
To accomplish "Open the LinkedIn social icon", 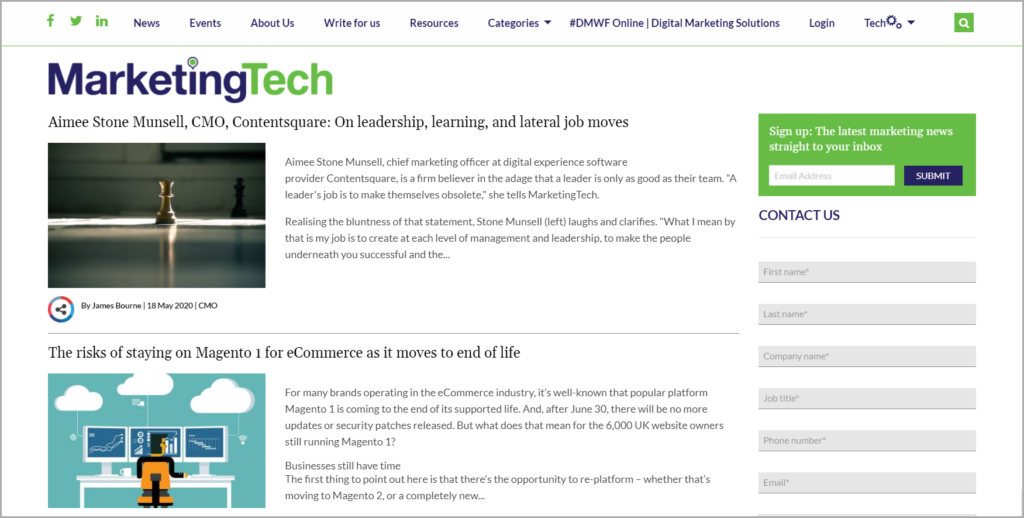I will 102,21.
